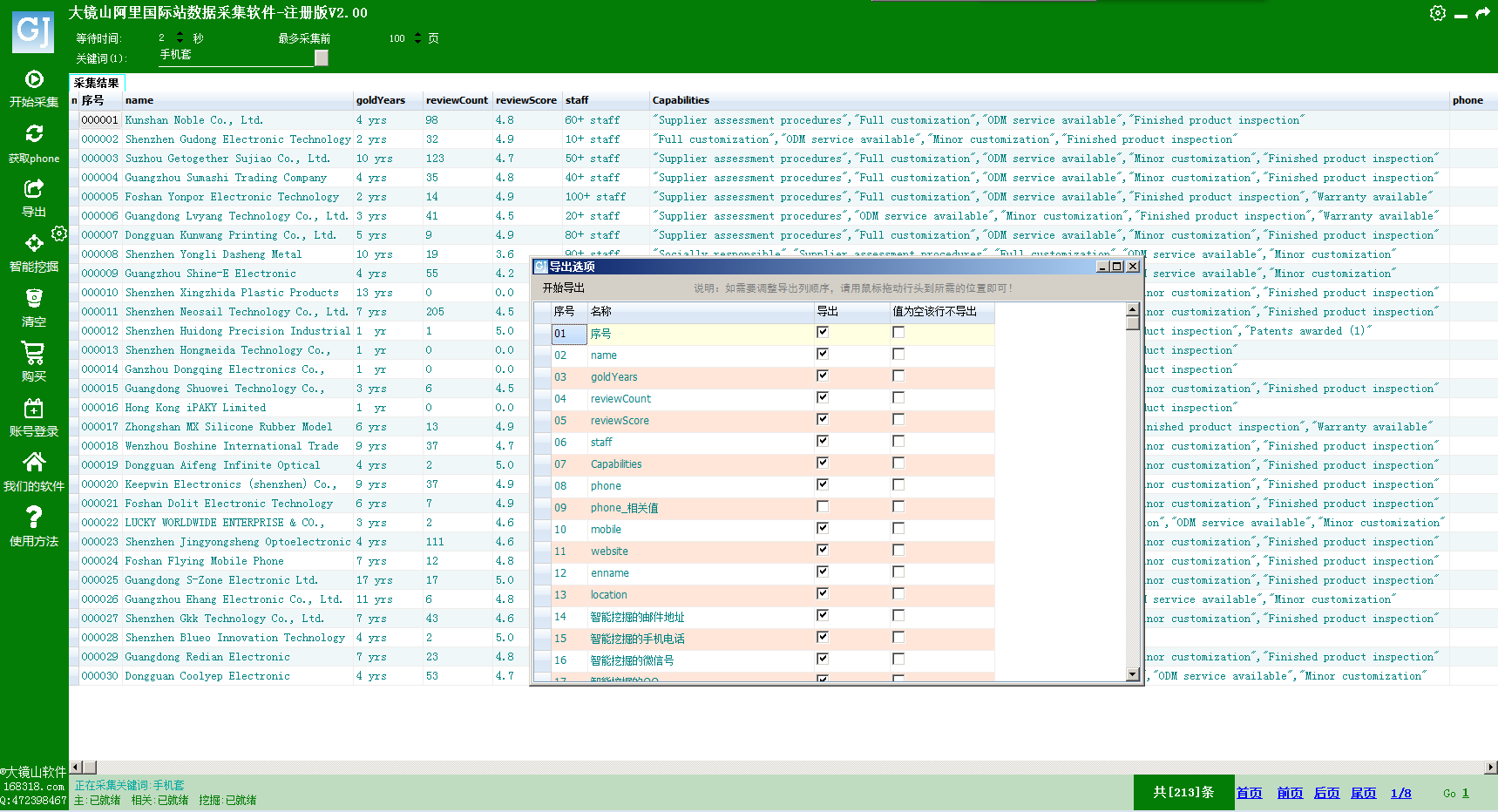Decrease the max pages stepper value
This screenshot has height=812, width=1498.
pos(417,42)
